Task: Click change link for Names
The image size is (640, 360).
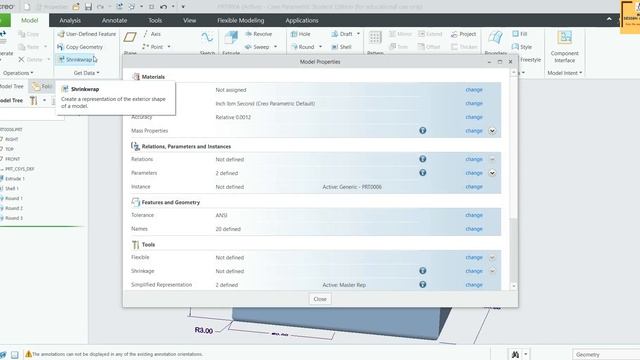Action: [474, 229]
